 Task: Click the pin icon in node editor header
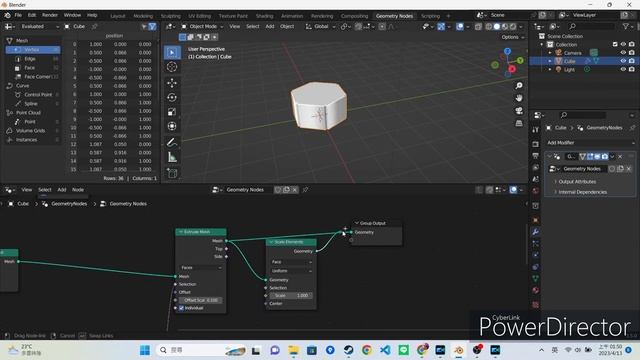(305, 190)
